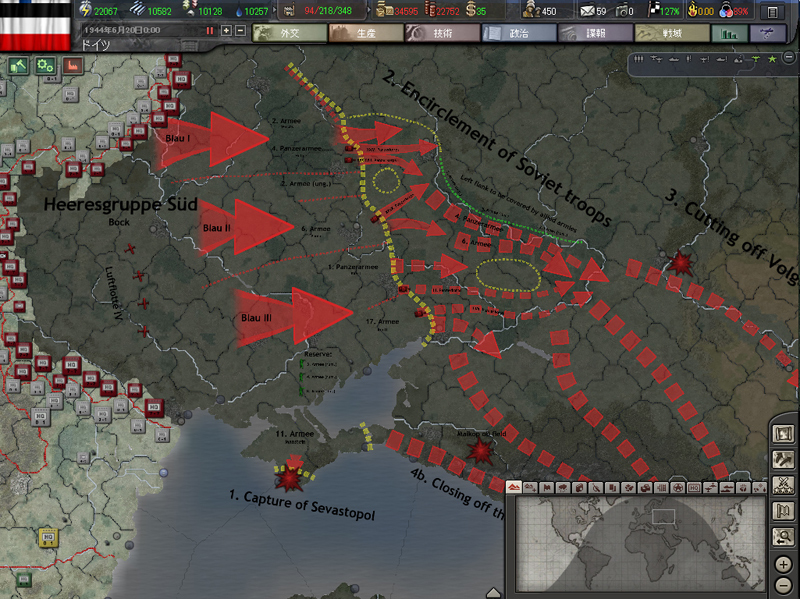Viewport: 800px width, 599px height.
Task: Click the German flag in the corner
Action: [x=35, y=24]
